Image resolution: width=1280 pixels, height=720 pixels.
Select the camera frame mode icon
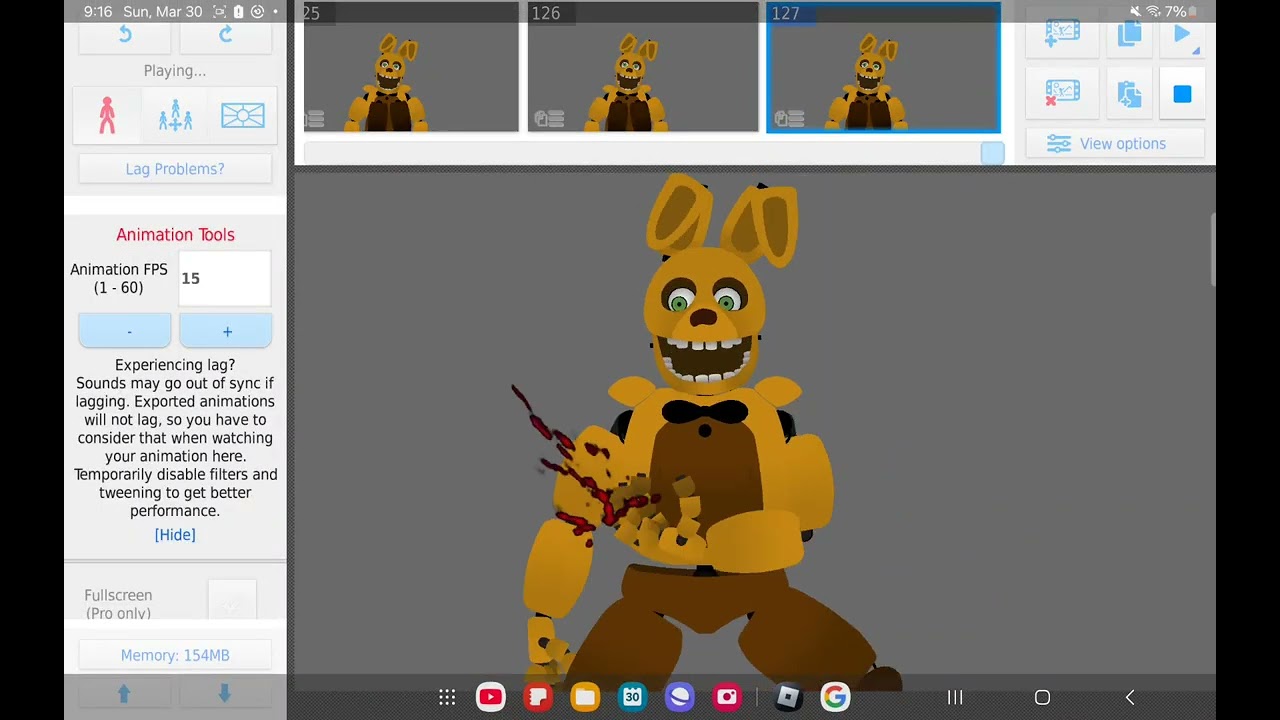[x=243, y=116]
